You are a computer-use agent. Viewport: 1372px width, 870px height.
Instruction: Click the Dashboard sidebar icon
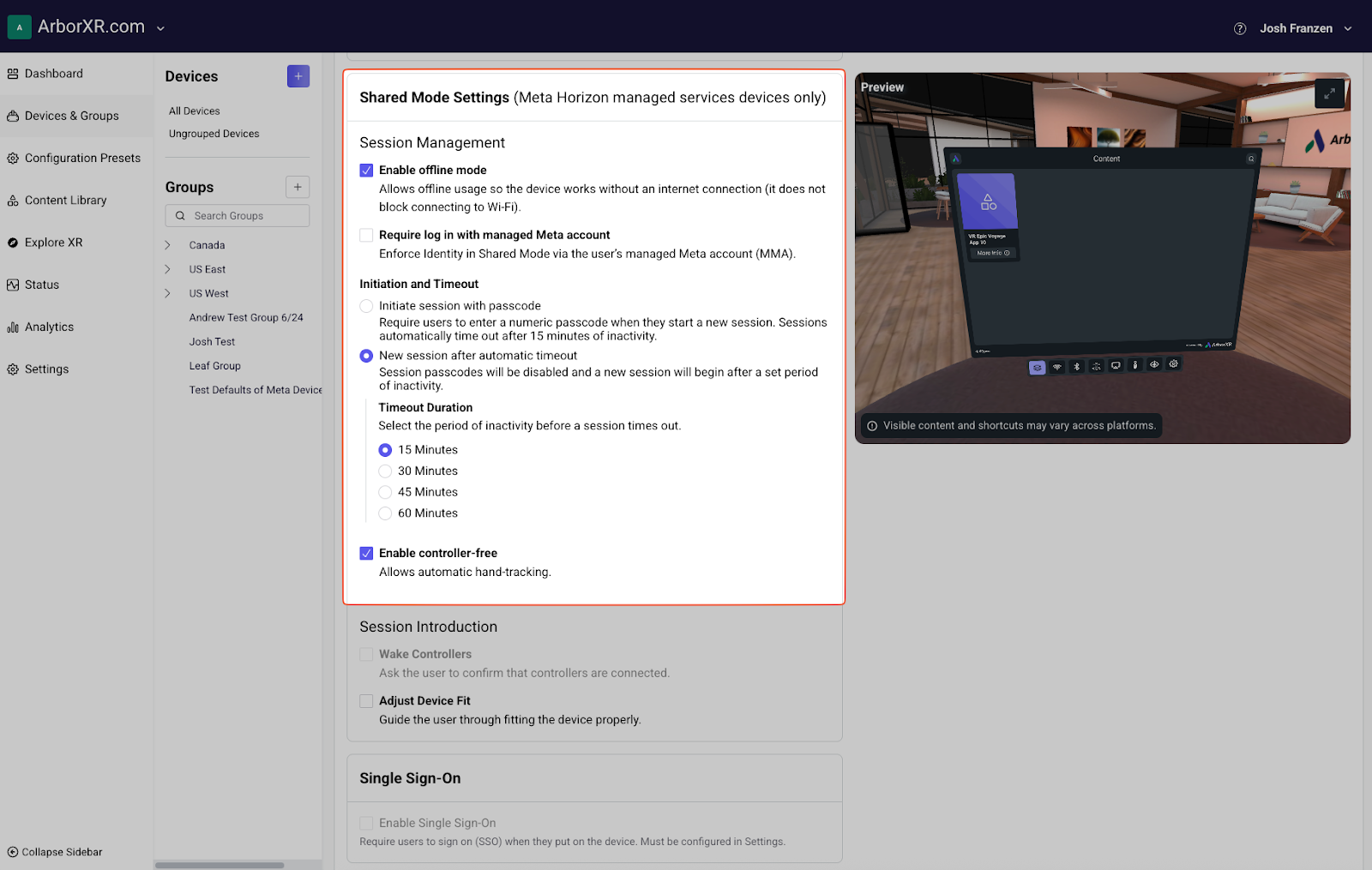(13, 74)
